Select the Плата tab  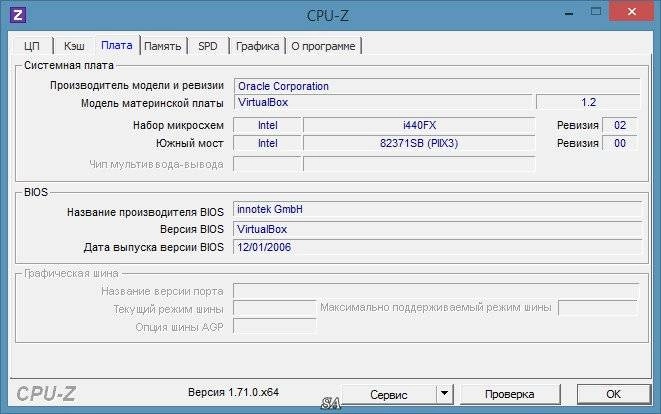coord(117,45)
